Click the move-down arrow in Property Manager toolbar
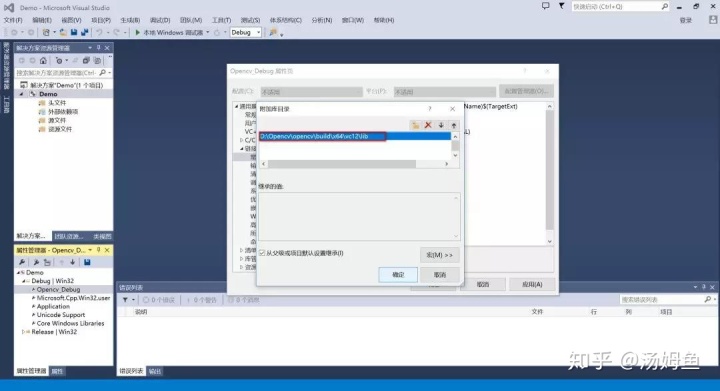The width and height of the screenshot is (720, 391). click(73, 262)
